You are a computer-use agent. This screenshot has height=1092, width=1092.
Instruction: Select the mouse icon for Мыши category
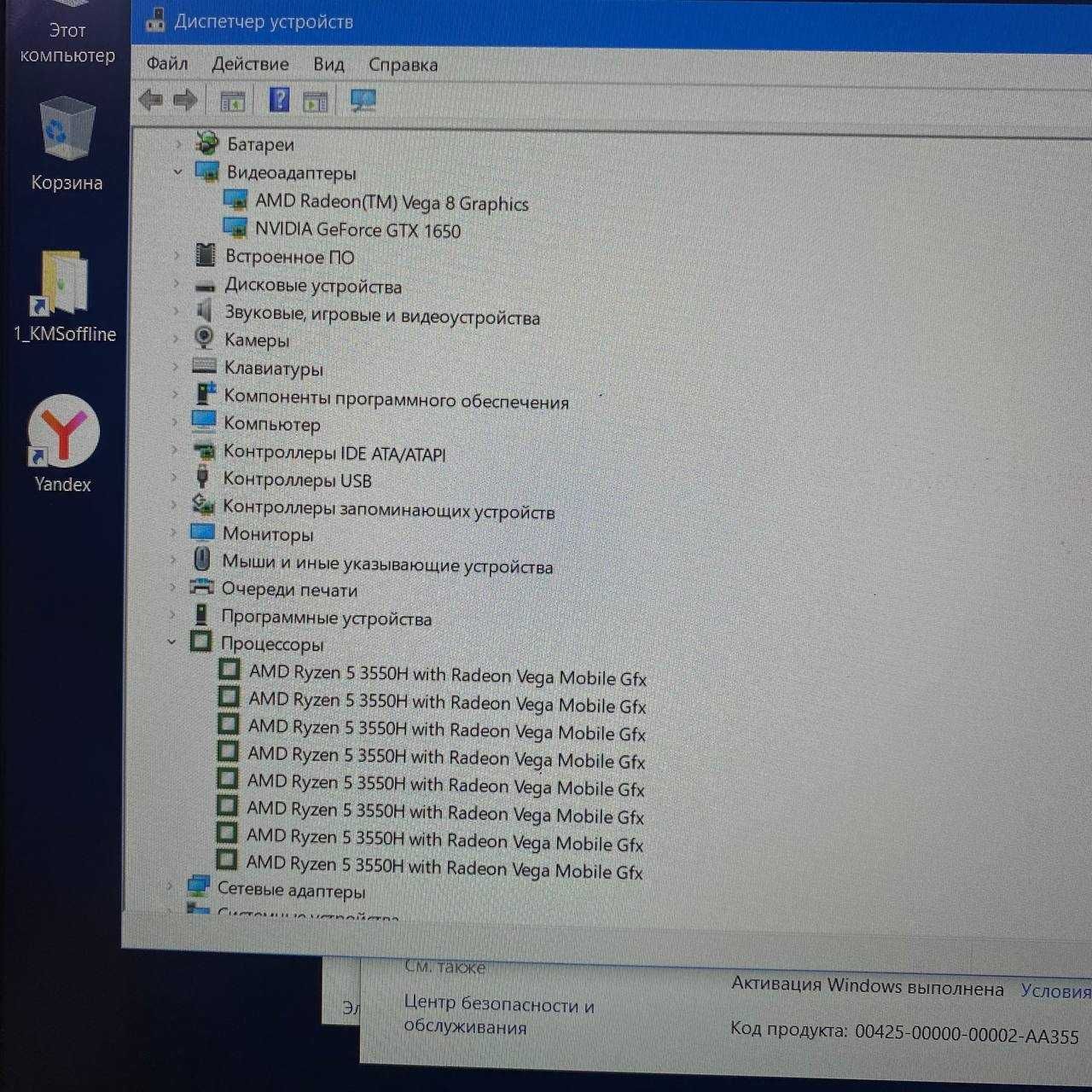click(201, 559)
